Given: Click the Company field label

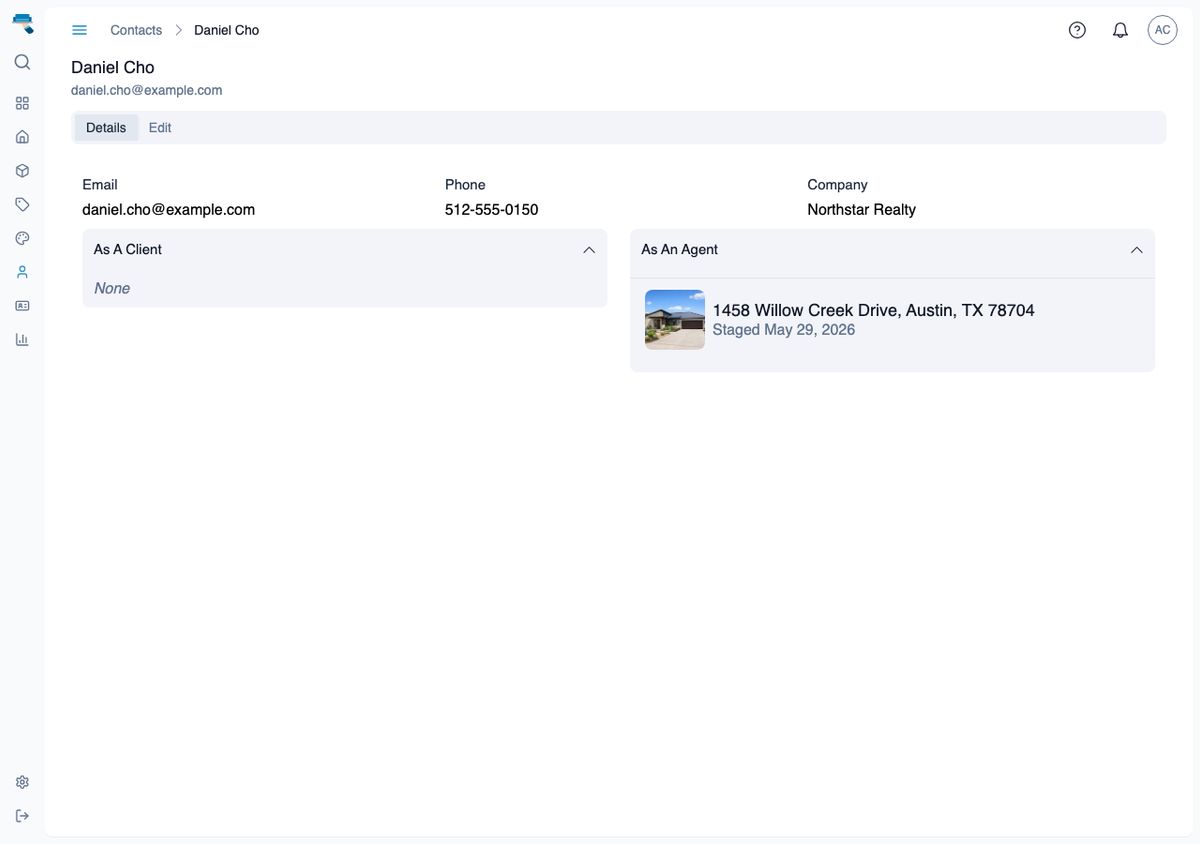Looking at the screenshot, I should (837, 185).
